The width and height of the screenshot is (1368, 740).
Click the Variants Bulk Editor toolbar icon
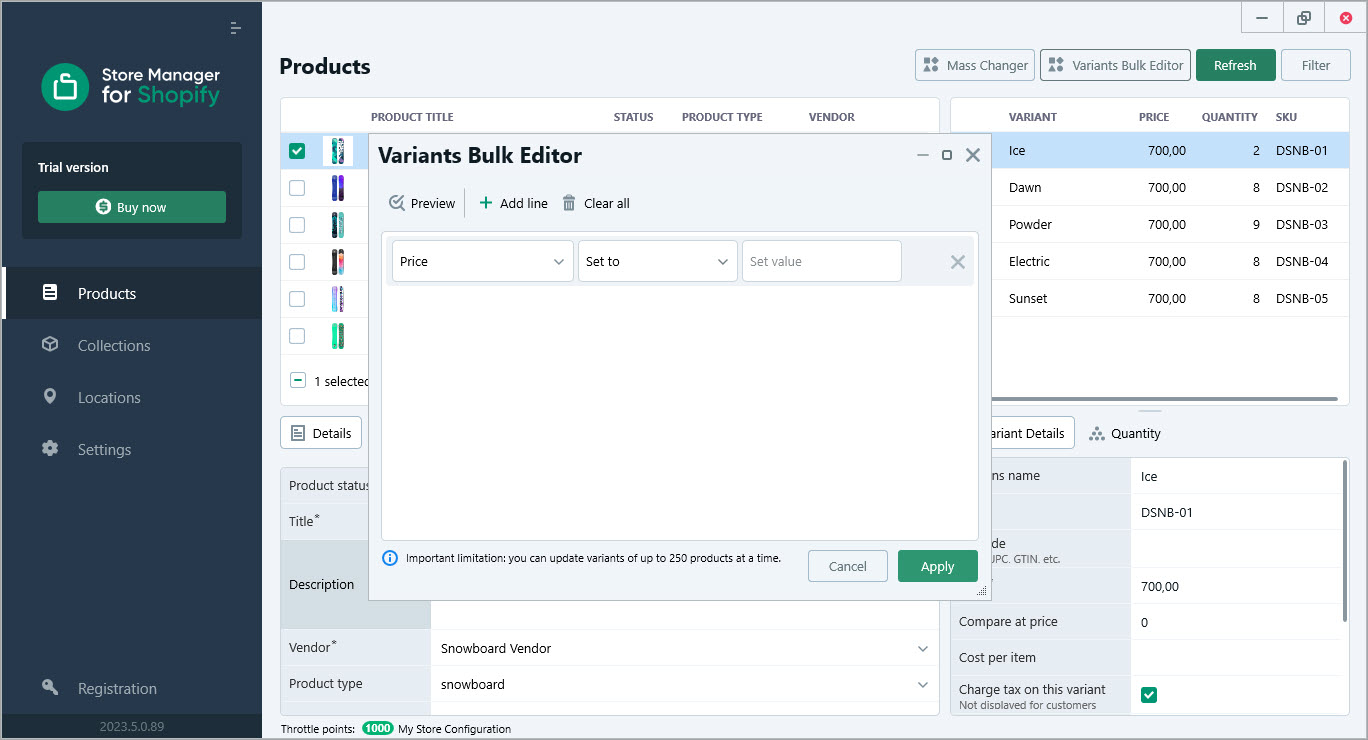(x=1056, y=65)
